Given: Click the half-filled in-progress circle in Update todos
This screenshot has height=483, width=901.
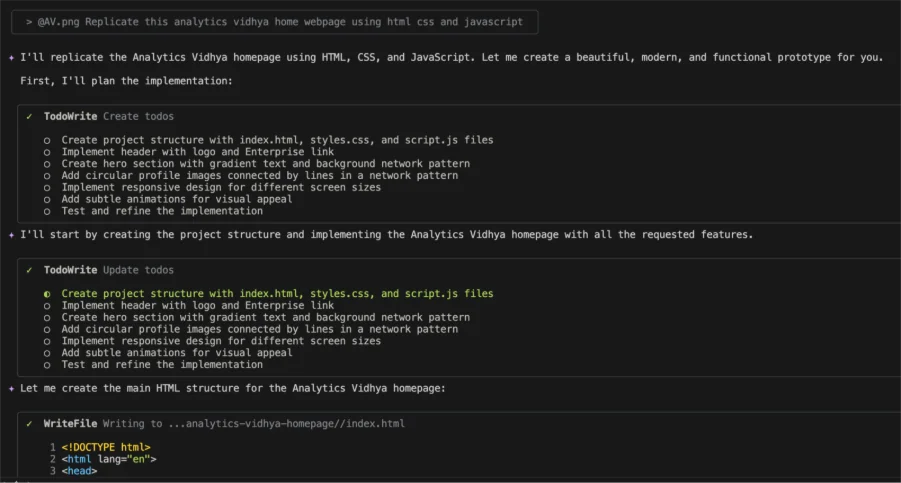Looking at the screenshot, I should 47,294.
